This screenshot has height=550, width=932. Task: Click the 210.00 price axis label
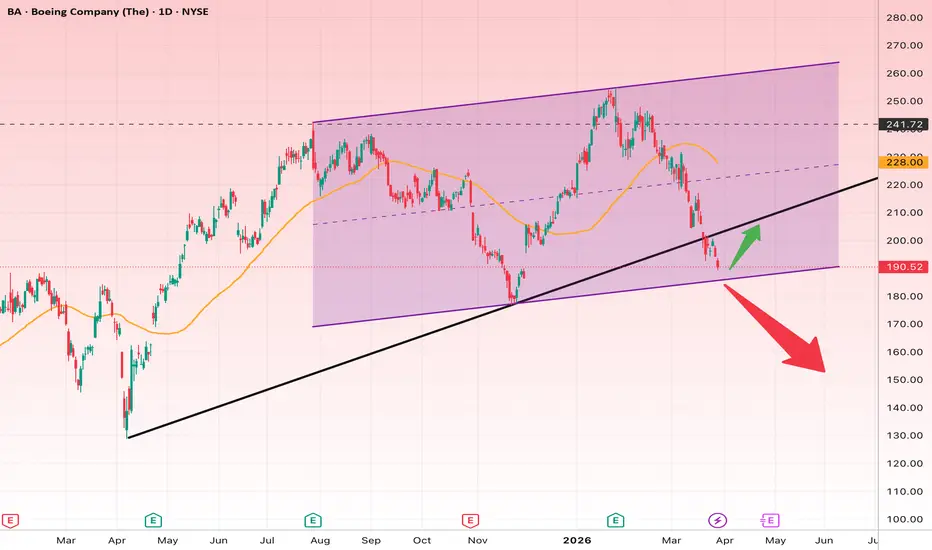pyautogui.click(x=904, y=213)
